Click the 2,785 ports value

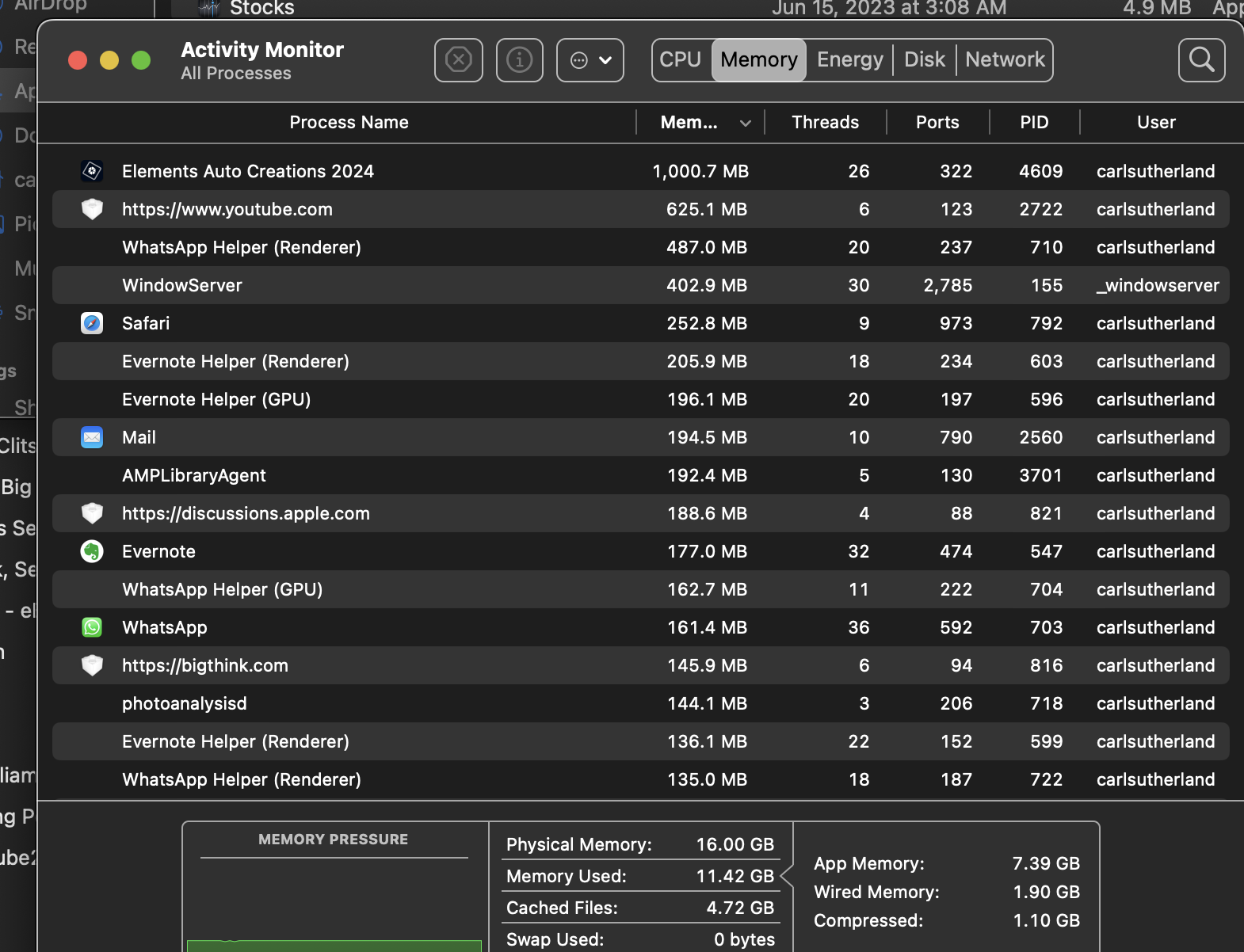click(x=948, y=285)
